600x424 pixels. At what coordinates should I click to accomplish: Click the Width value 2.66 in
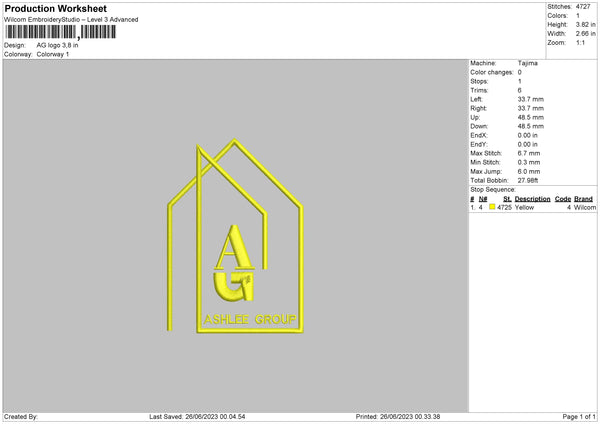[x=585, y=34]
